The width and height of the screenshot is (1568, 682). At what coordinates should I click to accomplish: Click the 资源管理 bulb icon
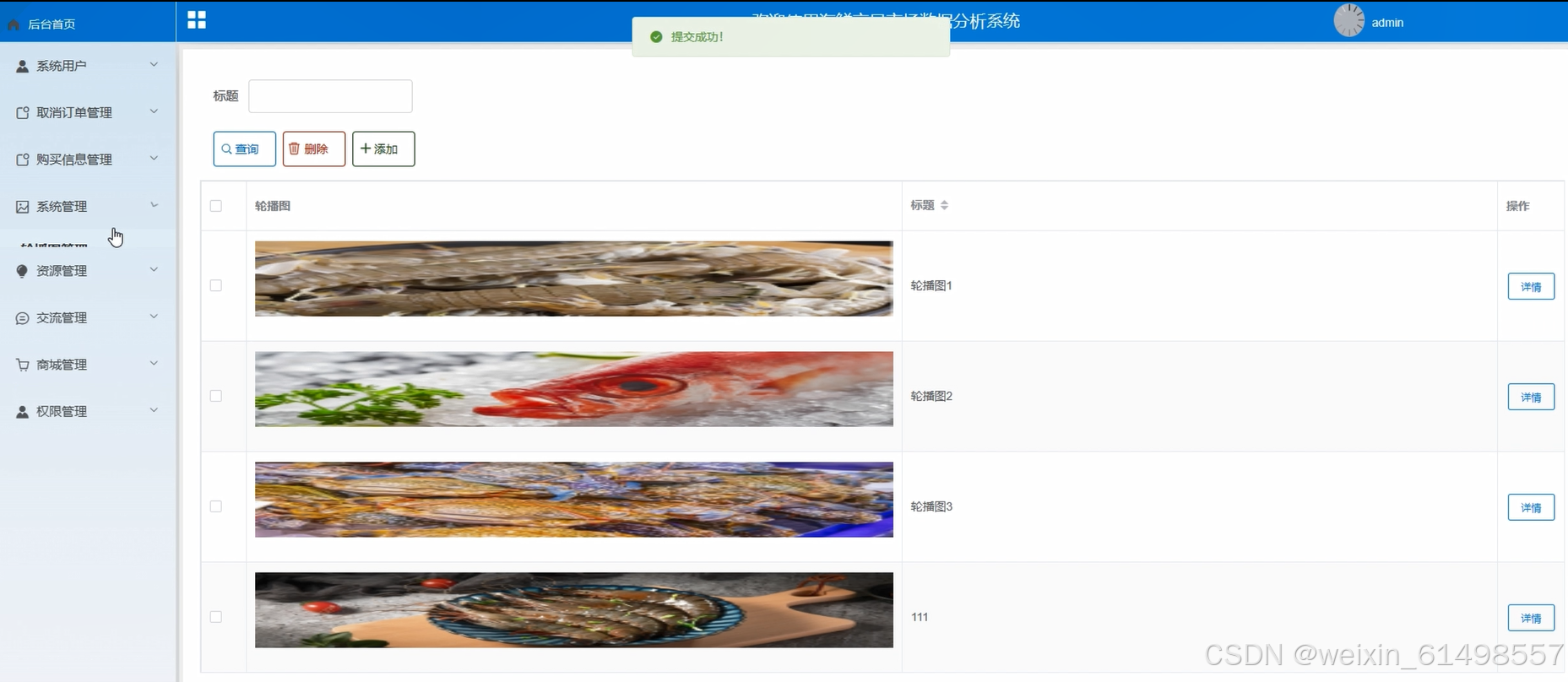23,271
